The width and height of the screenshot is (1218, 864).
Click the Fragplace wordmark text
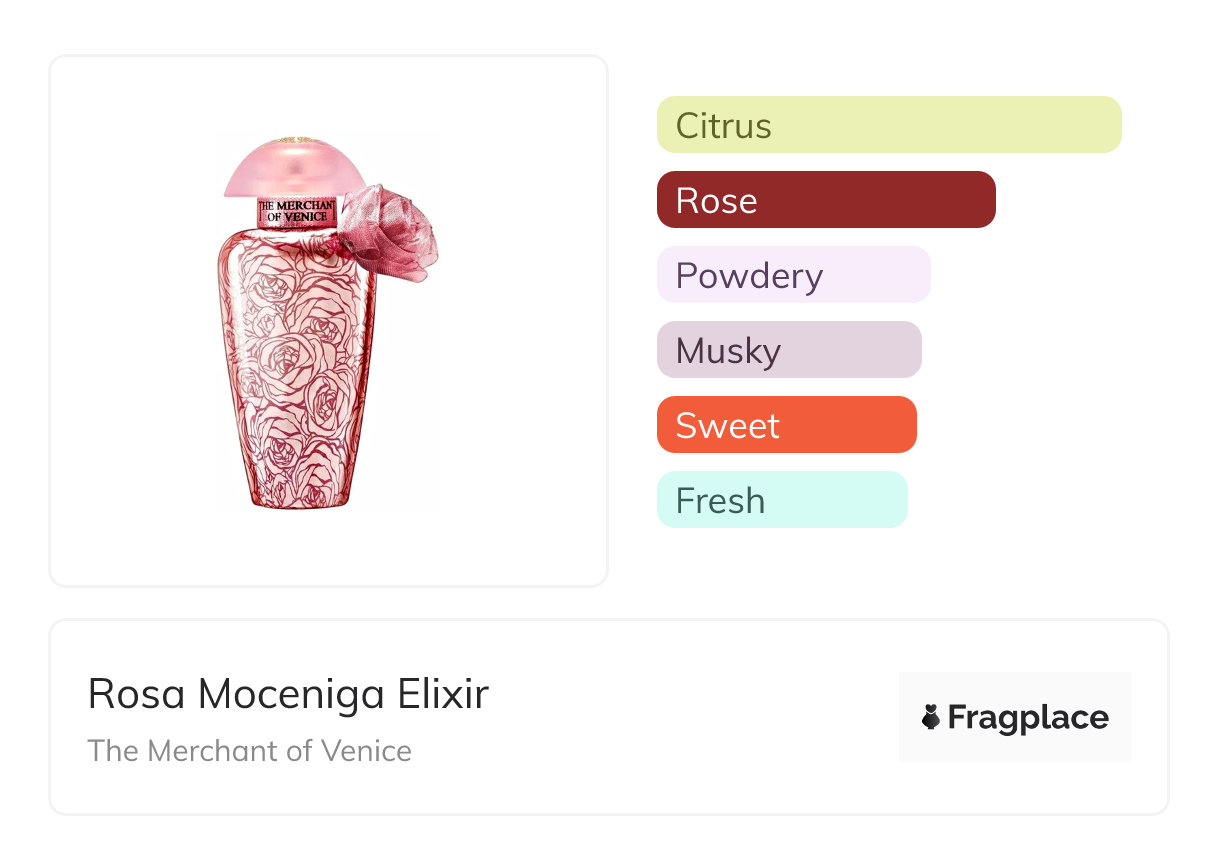click(1028, 717)
